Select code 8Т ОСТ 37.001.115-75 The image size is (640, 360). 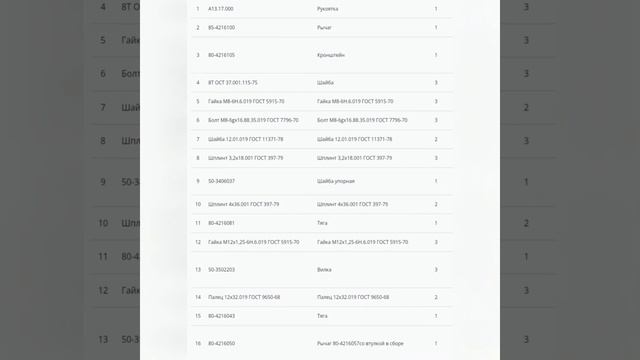click(x=233, y=82)
